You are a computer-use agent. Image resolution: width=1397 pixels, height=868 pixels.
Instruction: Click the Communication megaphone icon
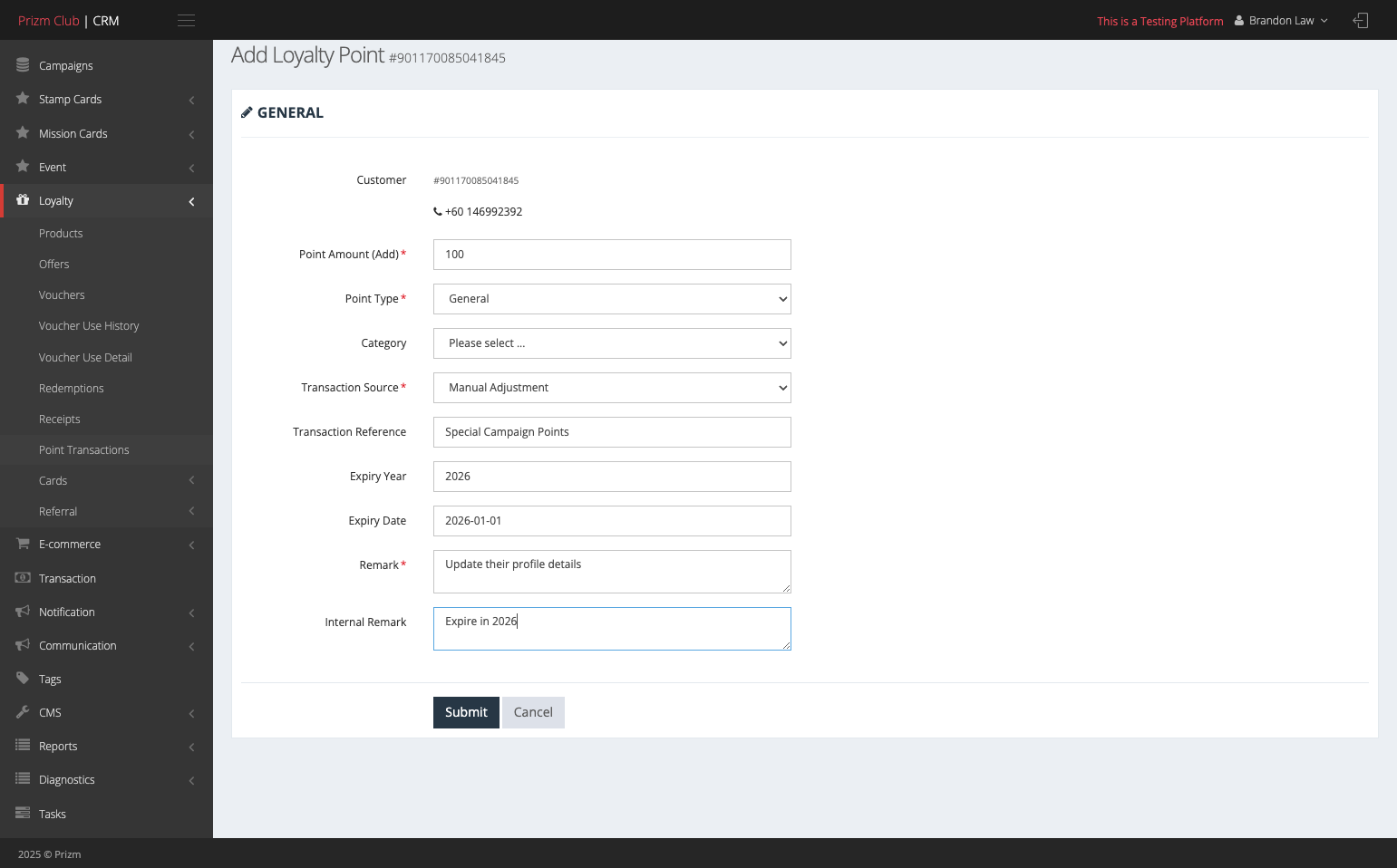coord(23,645)
